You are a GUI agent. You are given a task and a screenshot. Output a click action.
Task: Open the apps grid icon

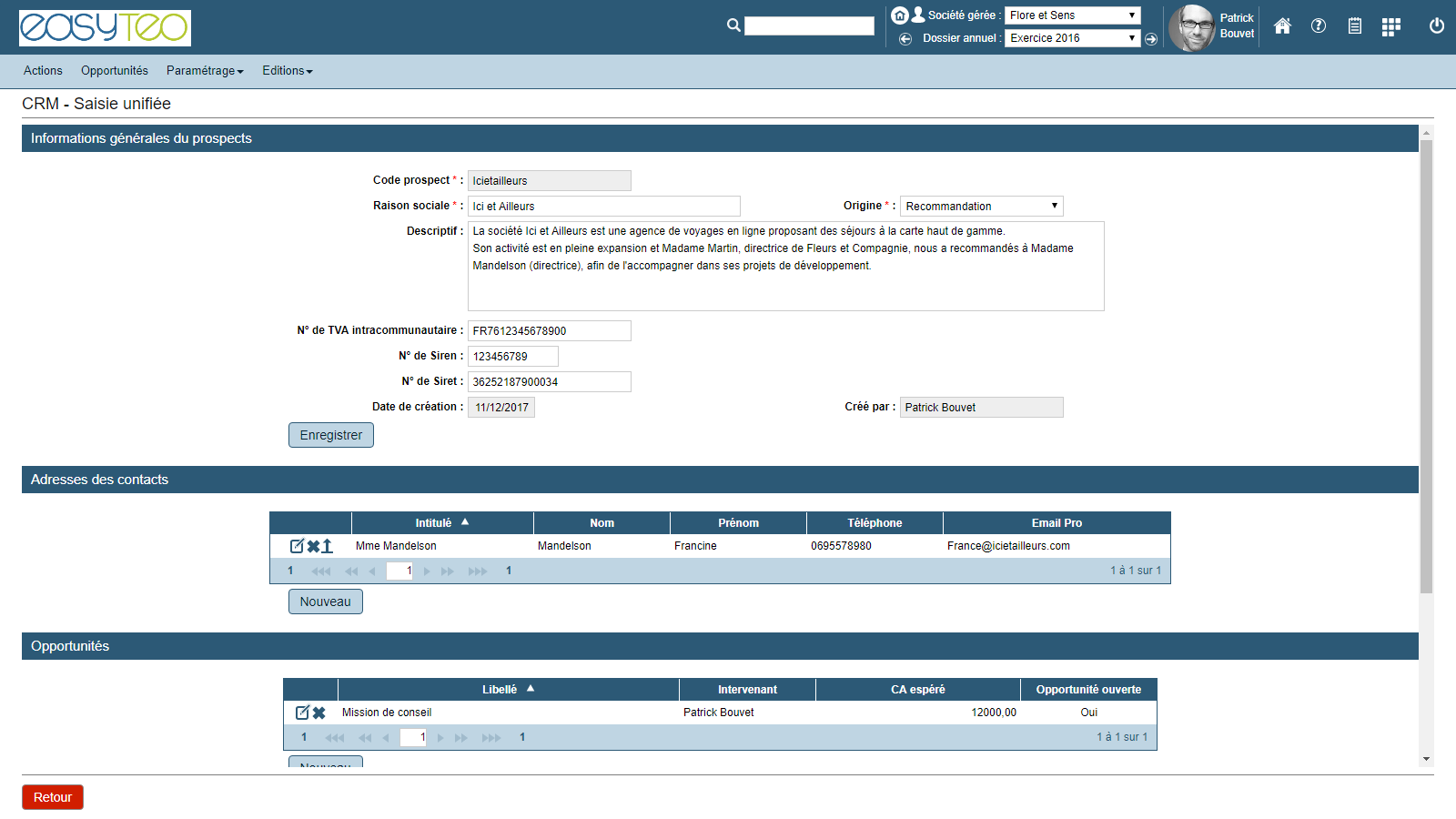[x=1390, y=27]
